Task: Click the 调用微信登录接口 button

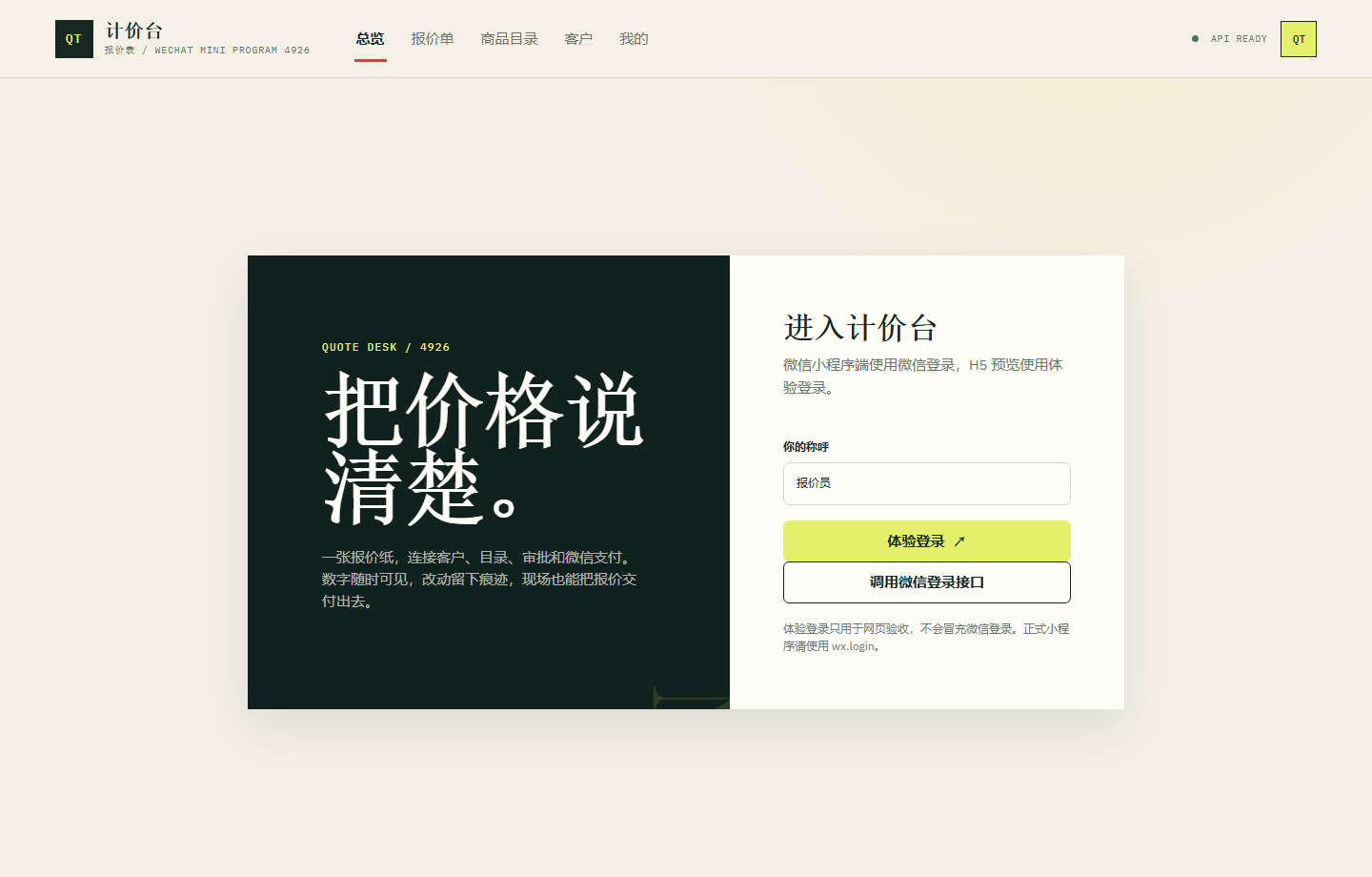Action: click(x=927, y=582)
